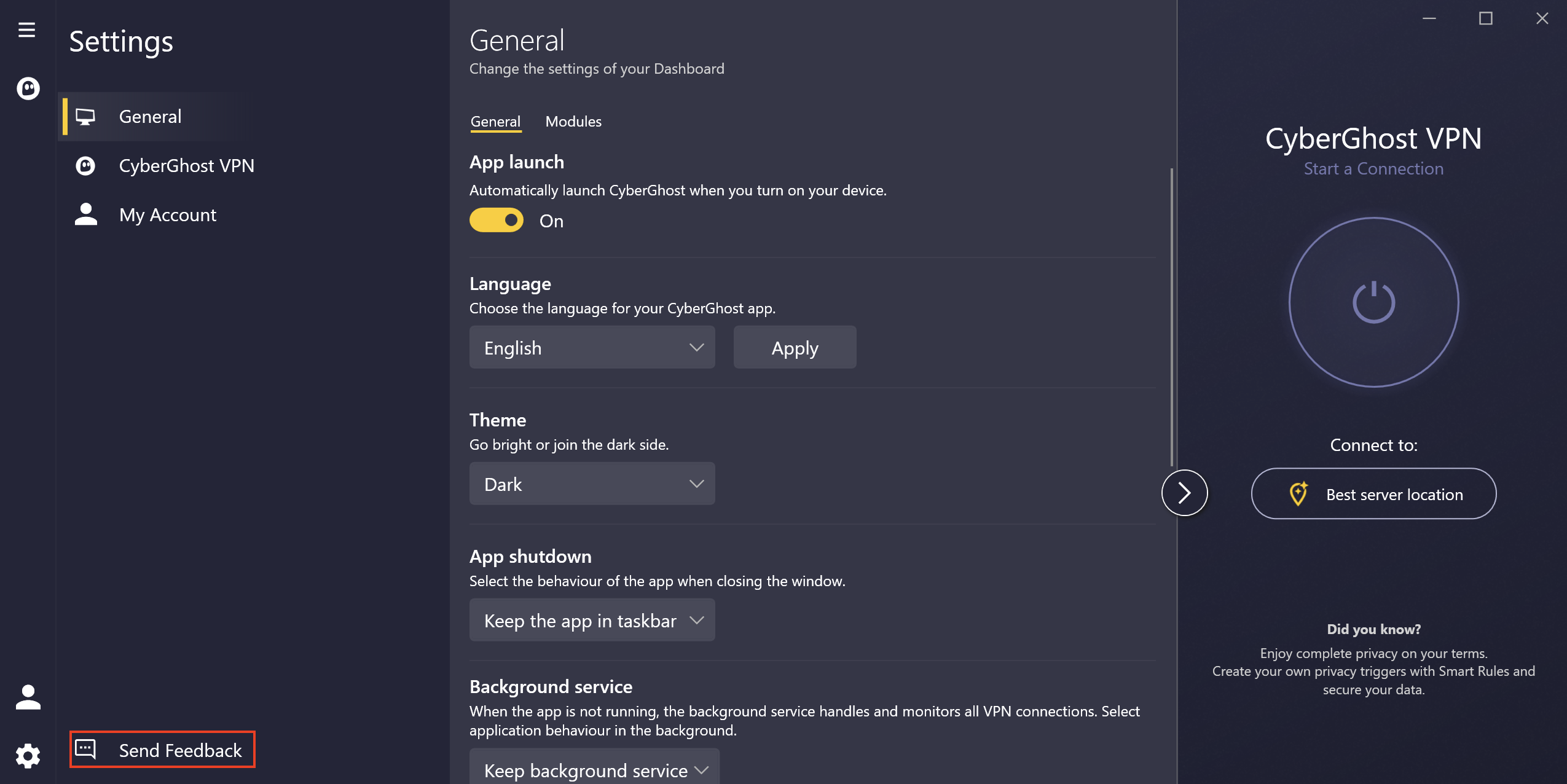
Task: Close the CyberGhost window
Action: coord(1542,18)
